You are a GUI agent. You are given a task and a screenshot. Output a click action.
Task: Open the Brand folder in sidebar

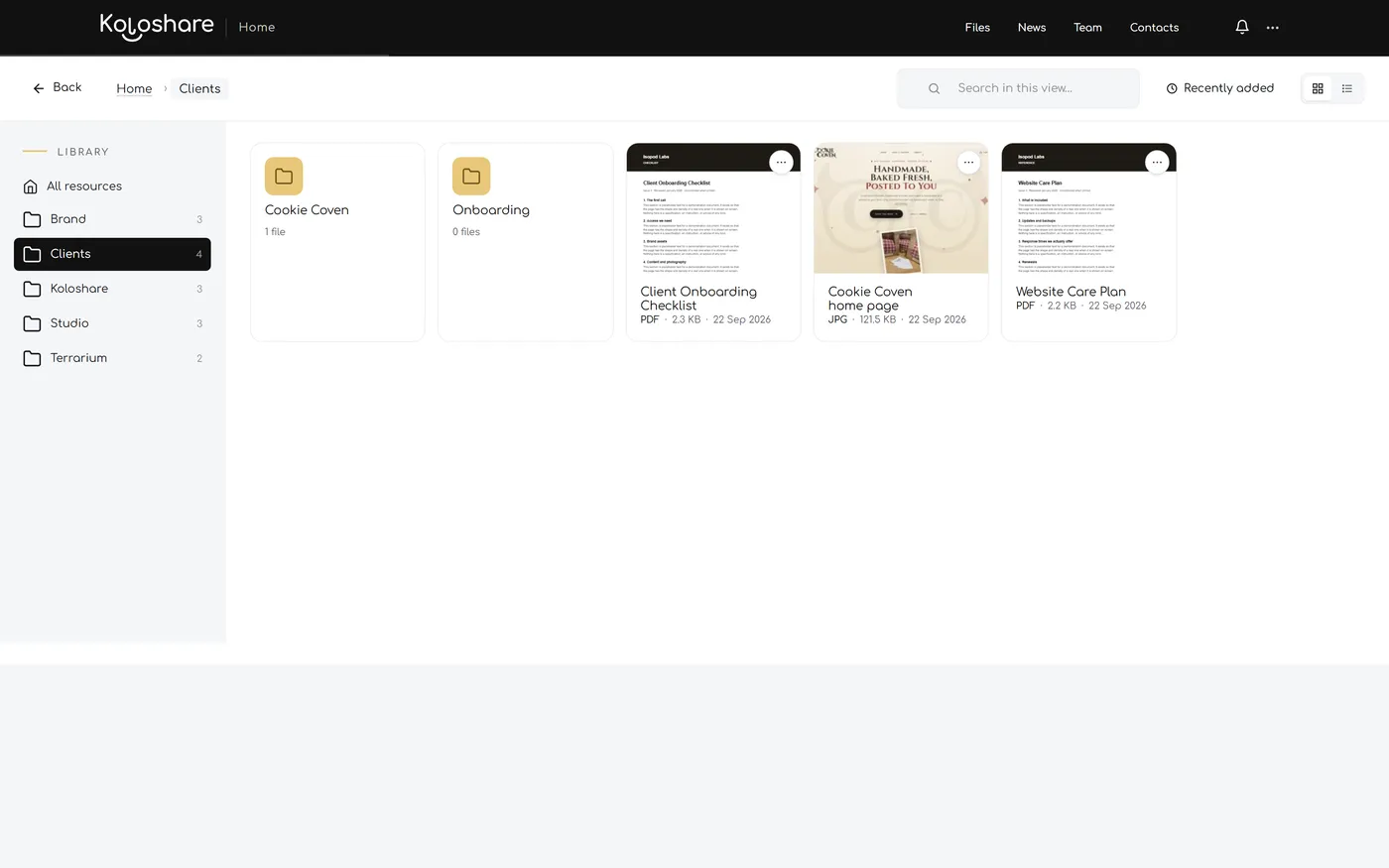(112, 219)
